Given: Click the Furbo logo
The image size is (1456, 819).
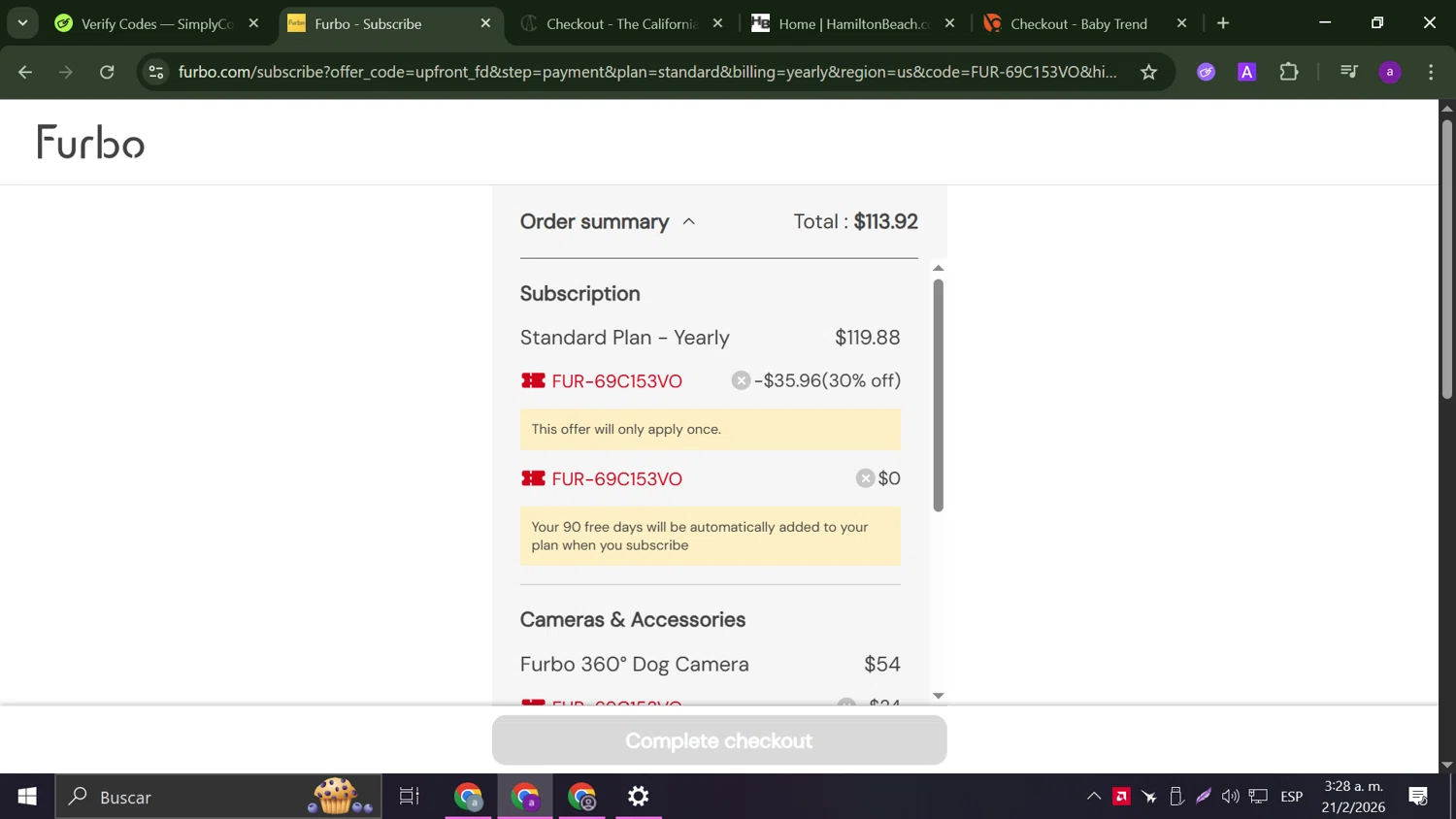Looking at the screenshot, I should [90, 142].
